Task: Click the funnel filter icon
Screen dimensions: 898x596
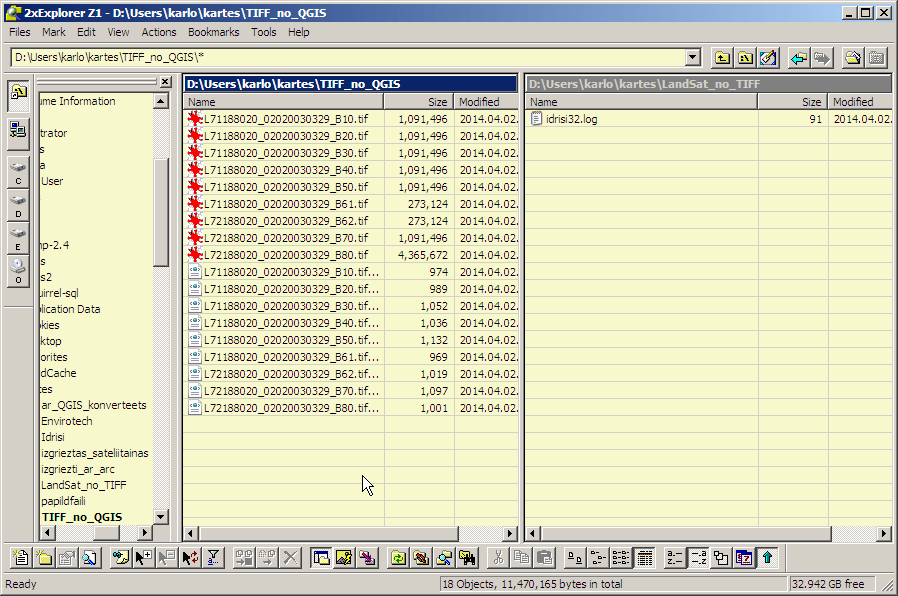Action: 213,558
